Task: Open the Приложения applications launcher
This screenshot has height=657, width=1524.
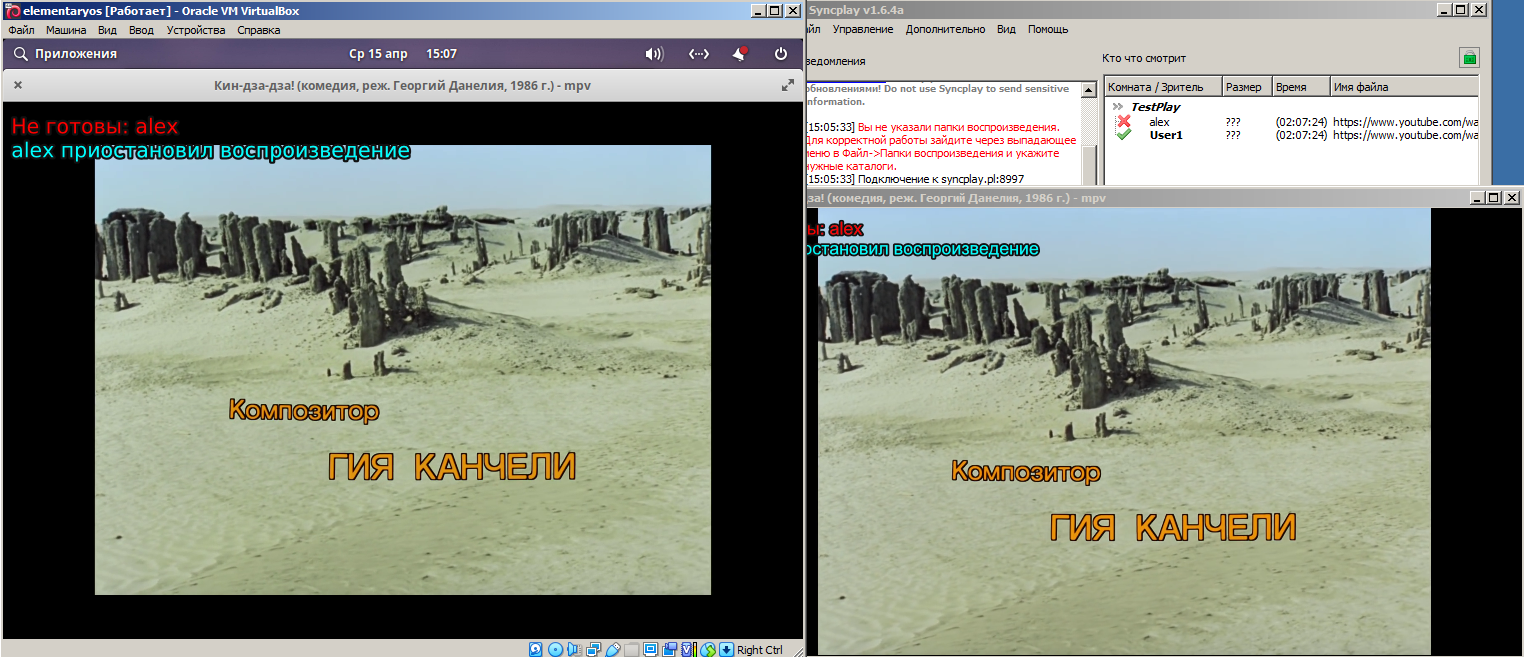Action: (x=66, y=54)
